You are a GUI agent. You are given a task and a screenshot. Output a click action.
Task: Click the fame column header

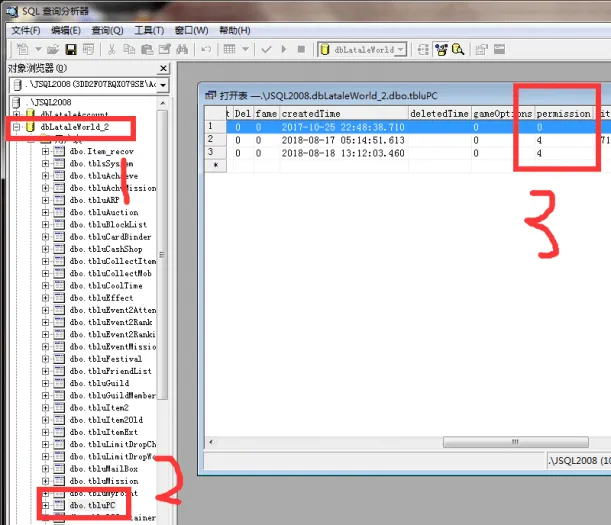tap(266, 113)
